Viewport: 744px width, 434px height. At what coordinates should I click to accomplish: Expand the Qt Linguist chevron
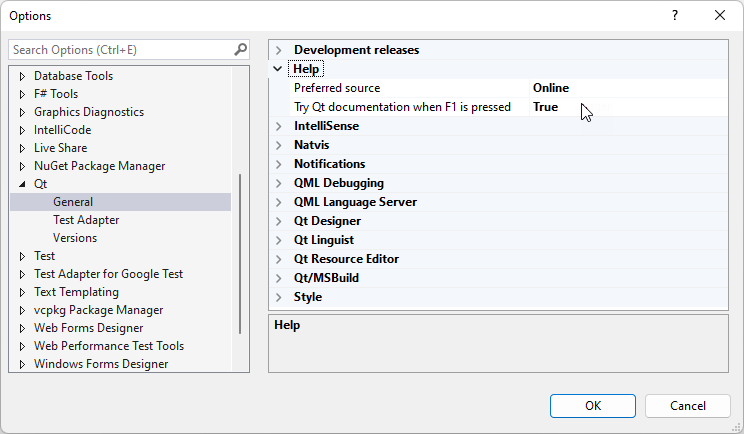pyautogui.click(x=279, y=240)
